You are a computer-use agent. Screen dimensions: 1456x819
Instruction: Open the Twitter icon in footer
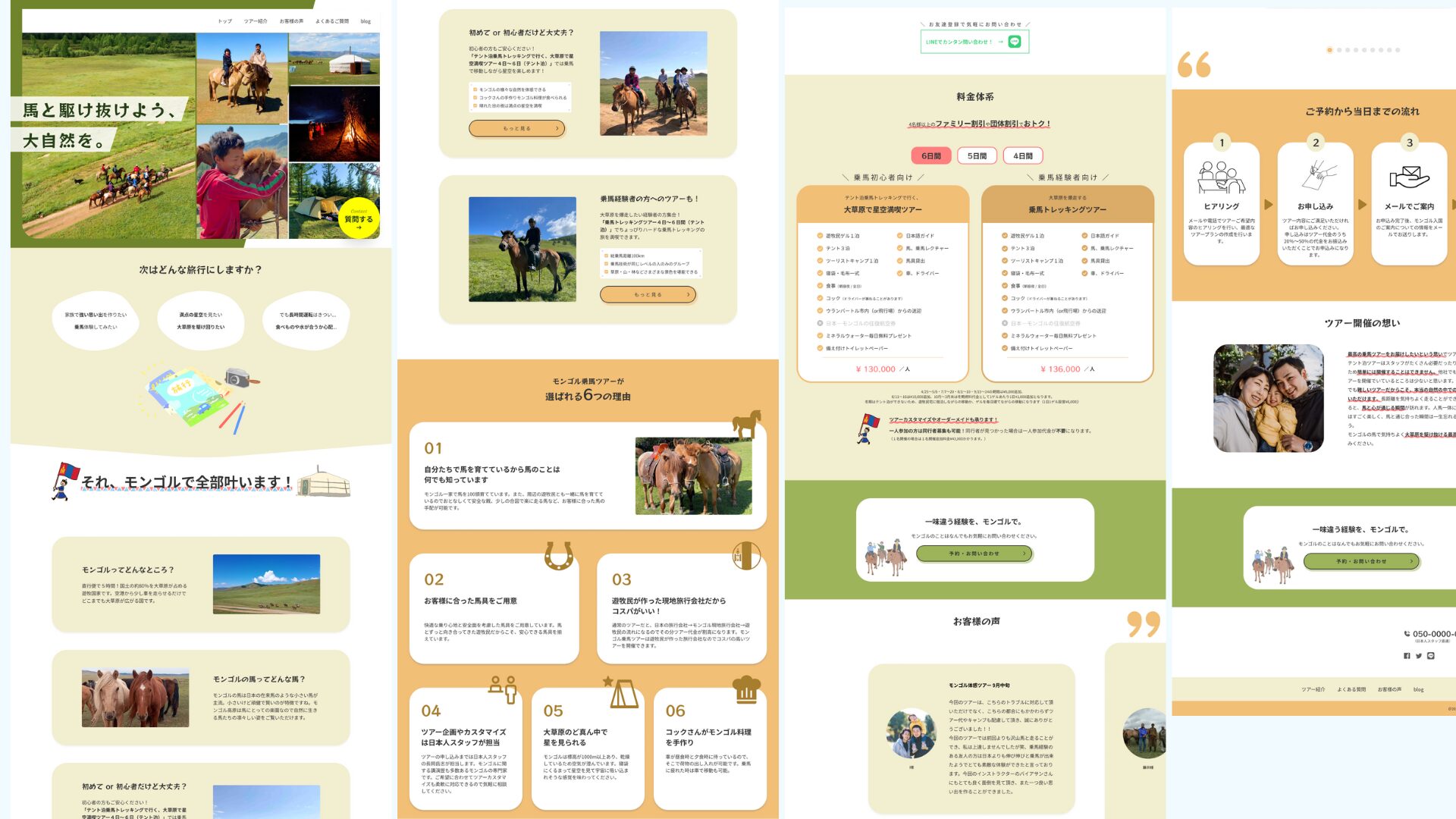coord(1419,656)
